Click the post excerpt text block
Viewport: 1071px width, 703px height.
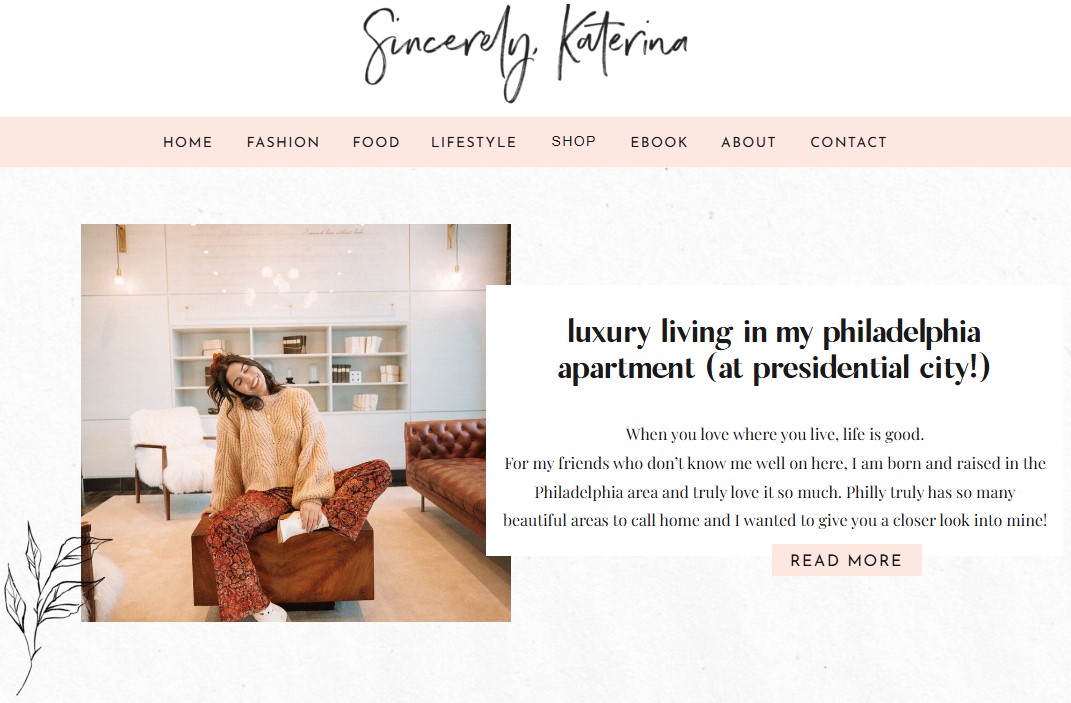coord(775,477)
